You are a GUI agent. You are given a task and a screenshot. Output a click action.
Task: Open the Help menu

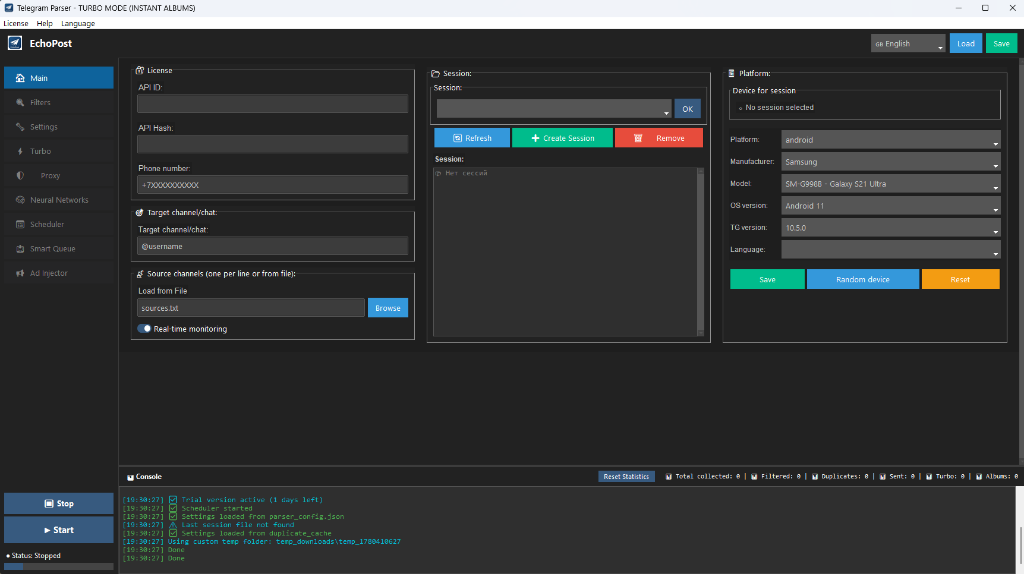[x=44, y=23]
